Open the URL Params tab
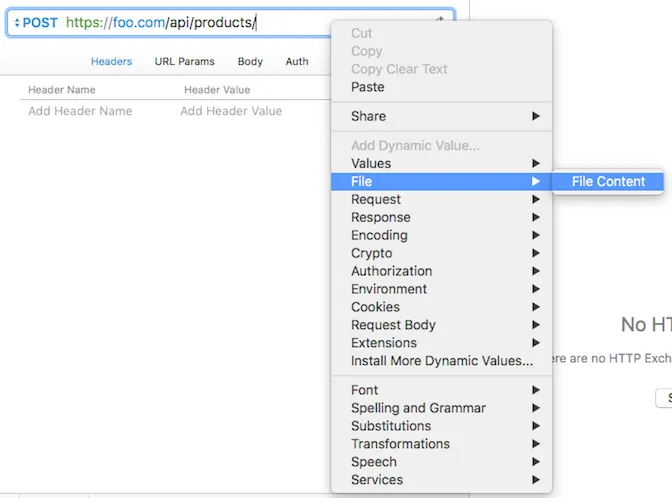The width and height of the screenshot is (672, 498). click(184, 61)
